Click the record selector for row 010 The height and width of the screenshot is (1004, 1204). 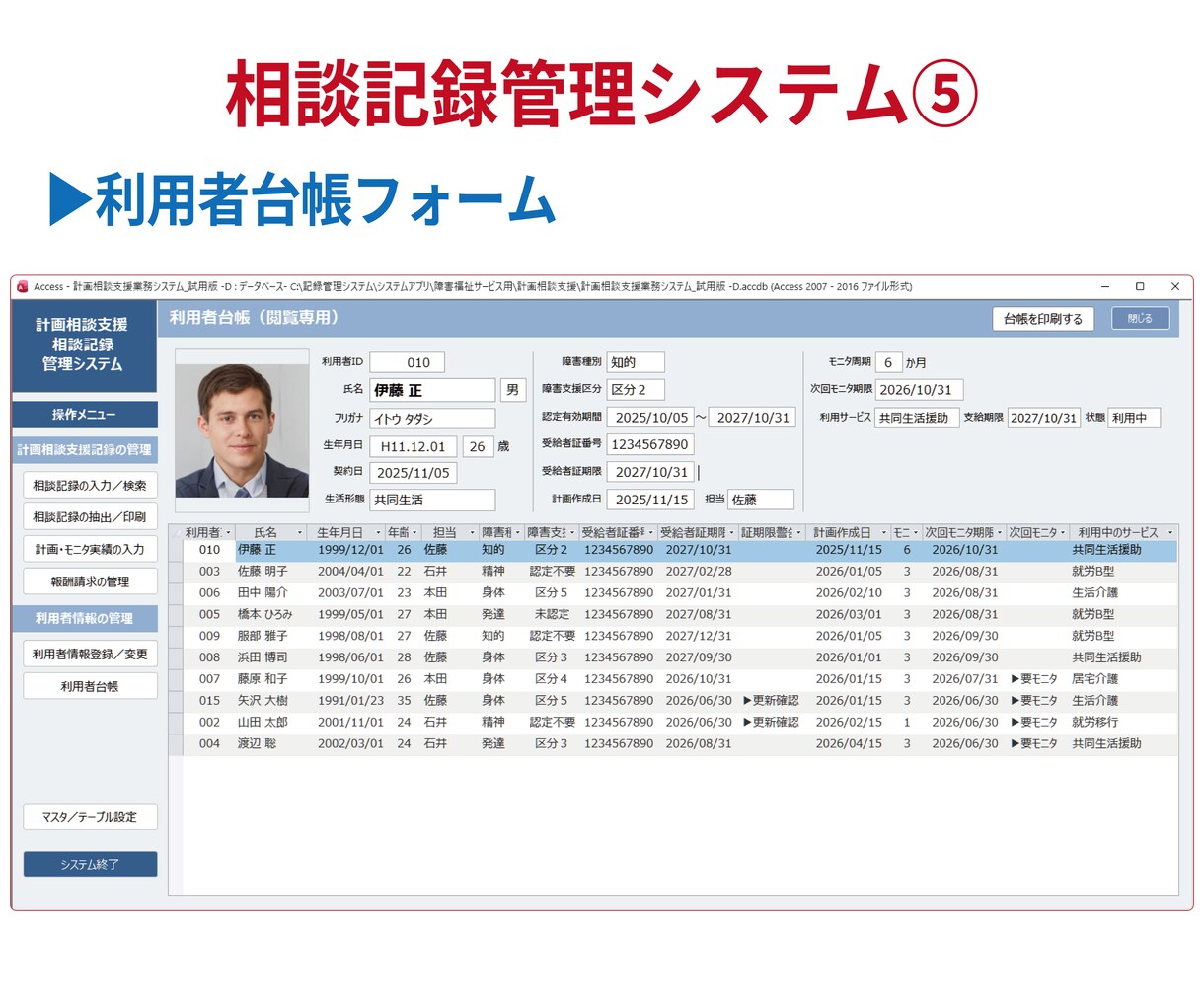point(176,550)
